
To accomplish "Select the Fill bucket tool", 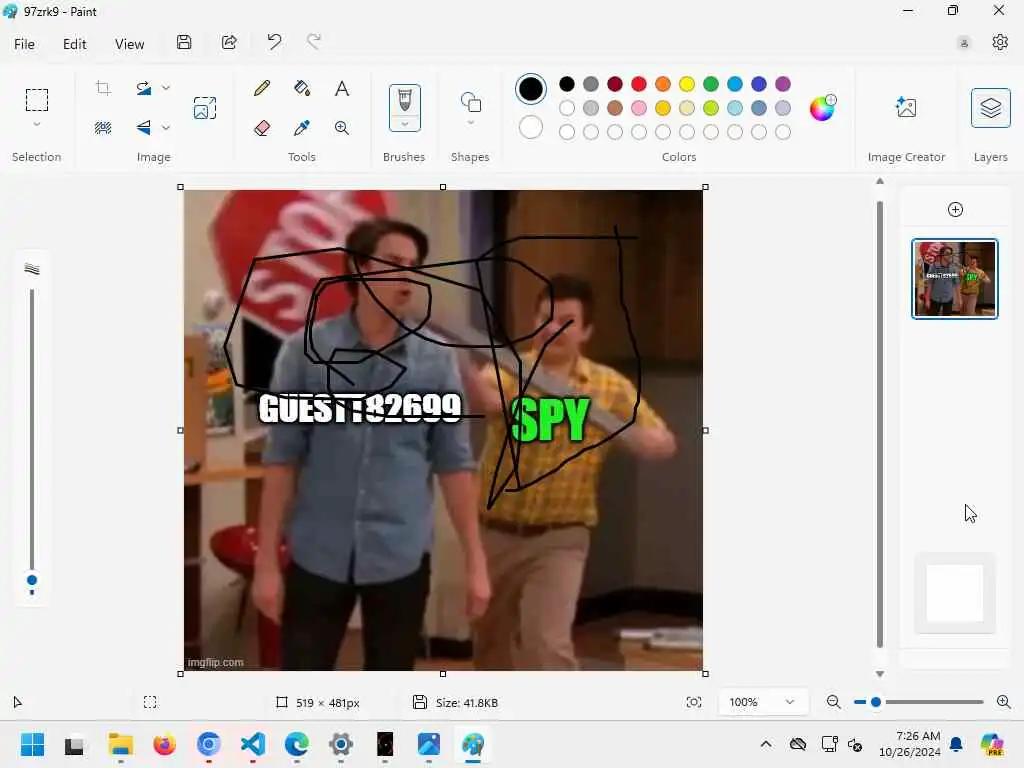I will (x=302, y=88).
